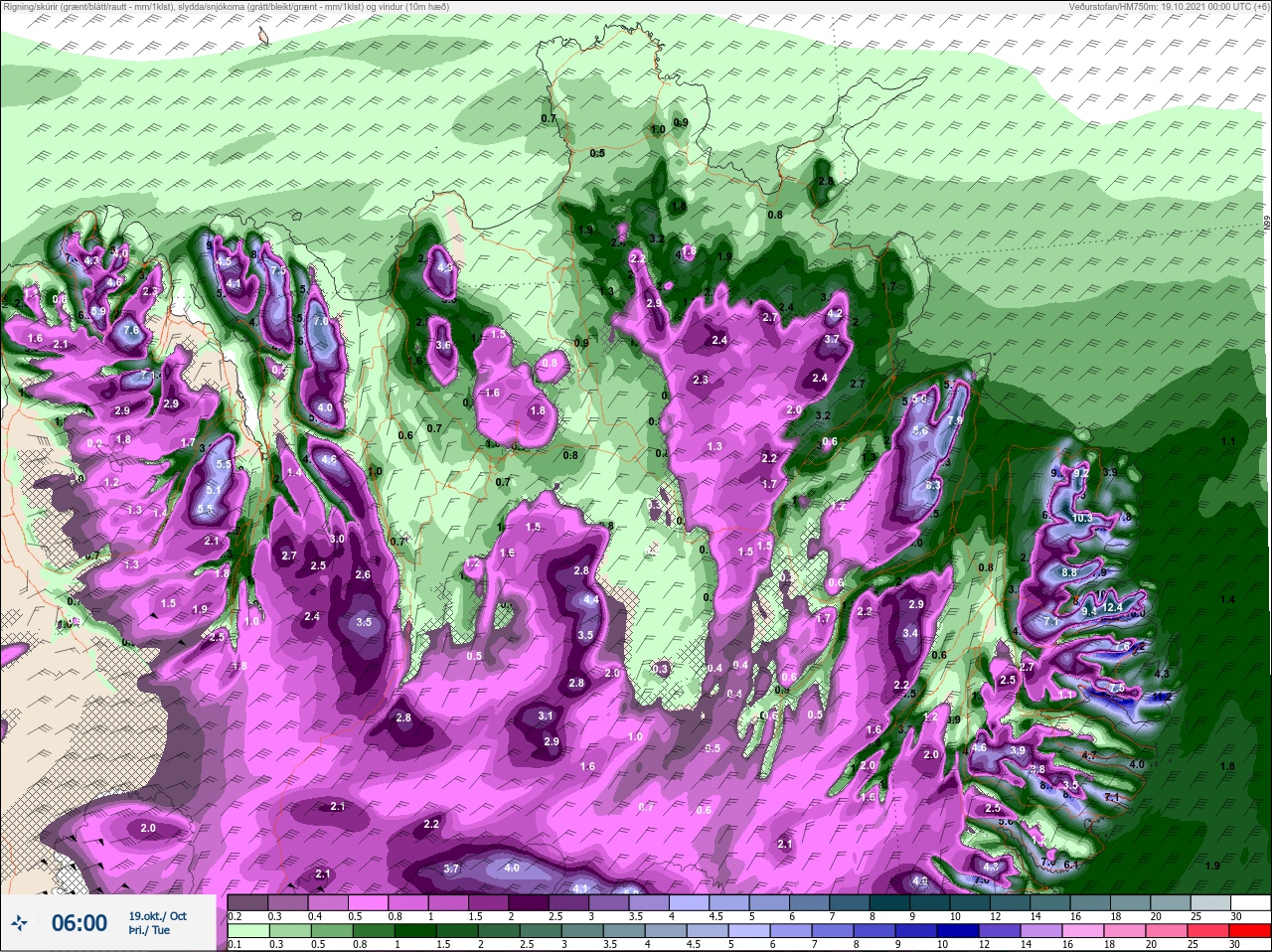Viewport: 1272px width, 952px height.
Task: Click the compass star icon beside 06:00
Action: pyautogui.click(x=19, y=922)
